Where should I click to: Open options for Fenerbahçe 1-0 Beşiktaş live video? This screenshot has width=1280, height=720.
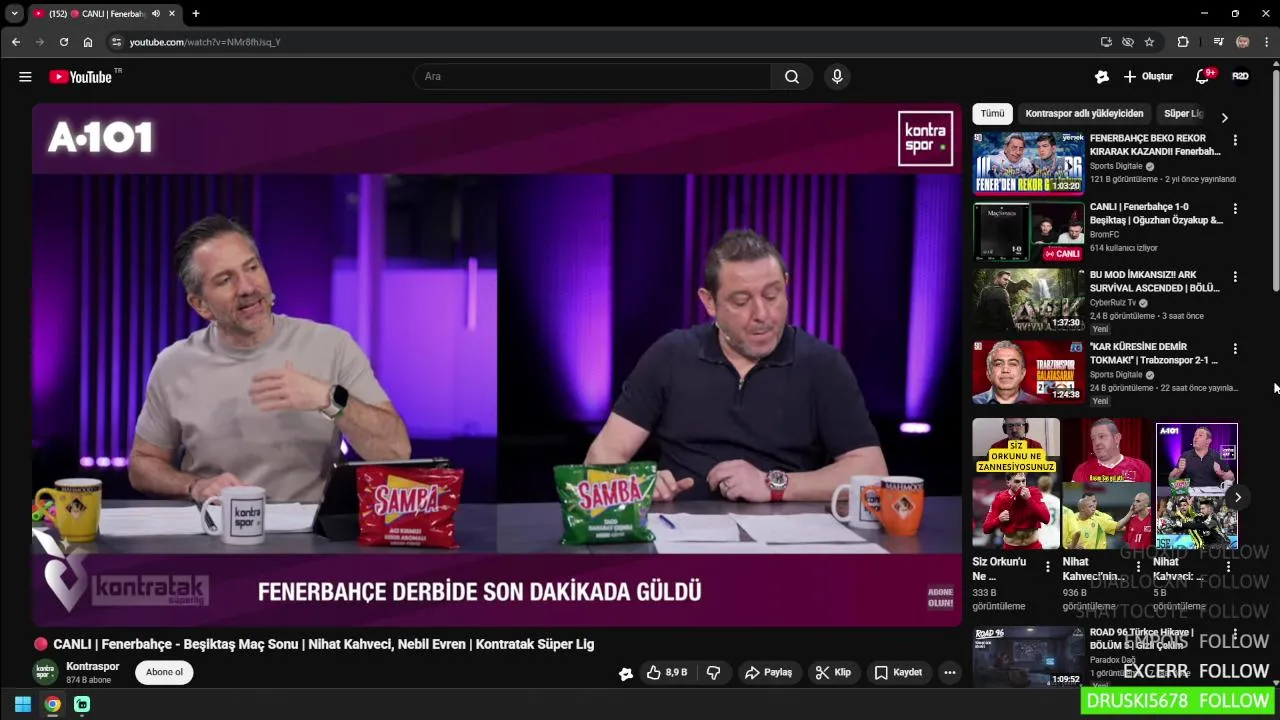point(1235,209)
